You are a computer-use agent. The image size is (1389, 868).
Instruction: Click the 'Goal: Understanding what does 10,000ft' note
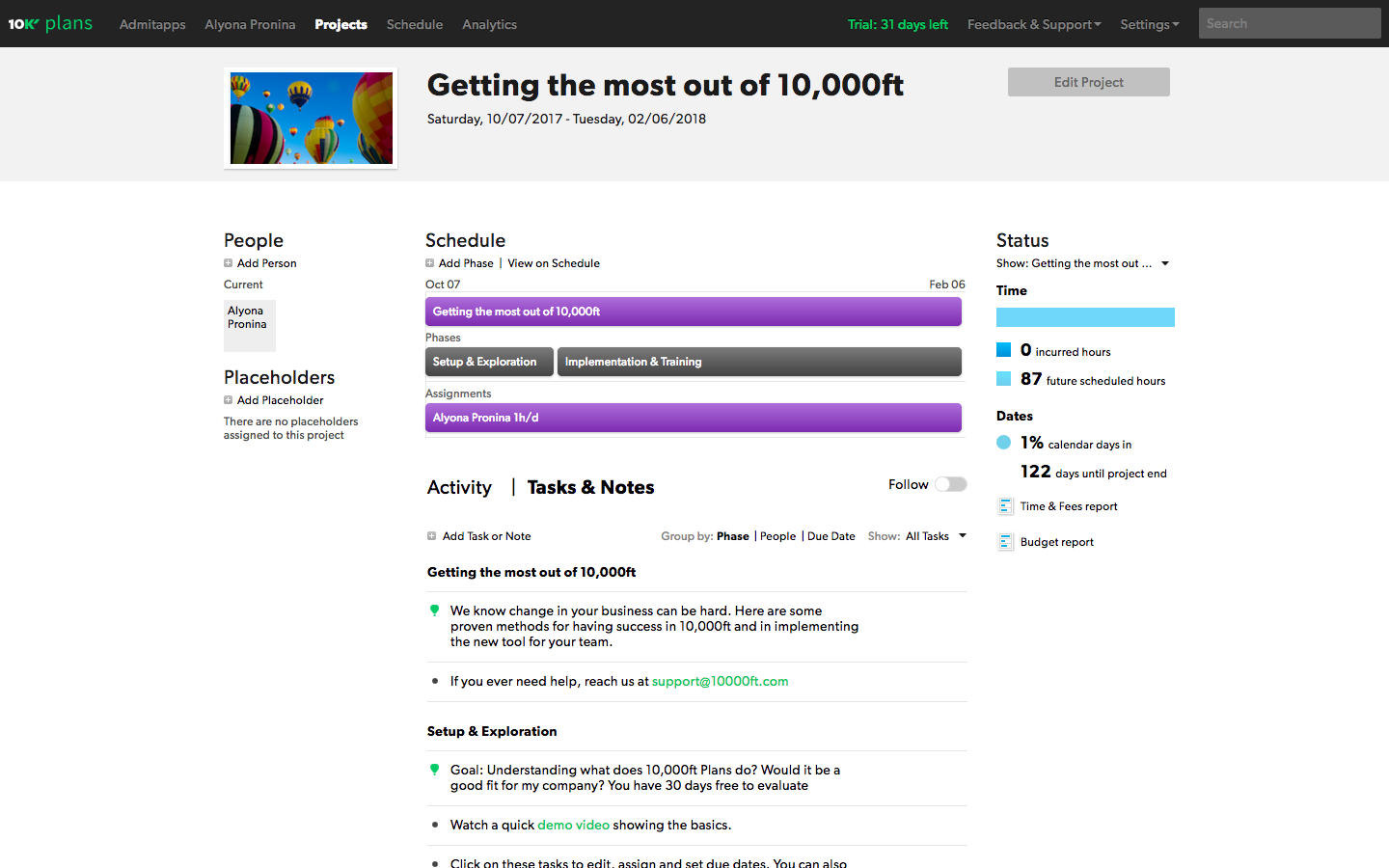click(645, 777)
